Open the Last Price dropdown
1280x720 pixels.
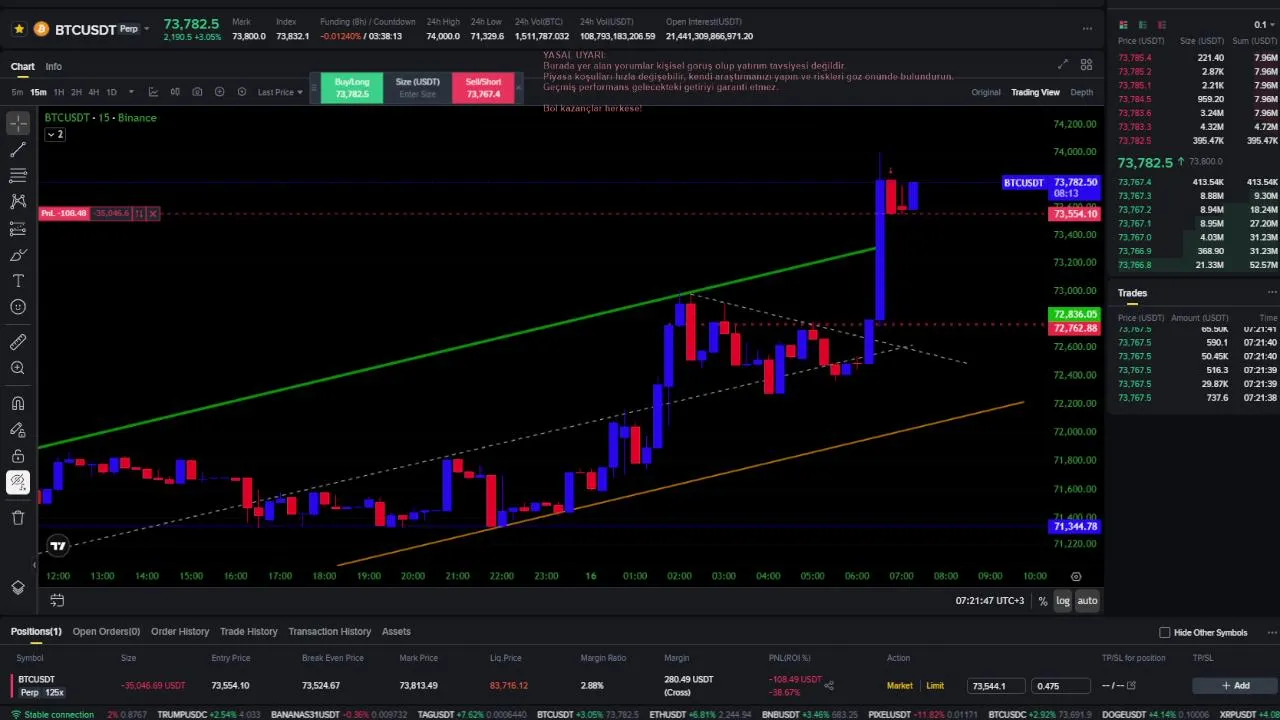click(280, 92)
